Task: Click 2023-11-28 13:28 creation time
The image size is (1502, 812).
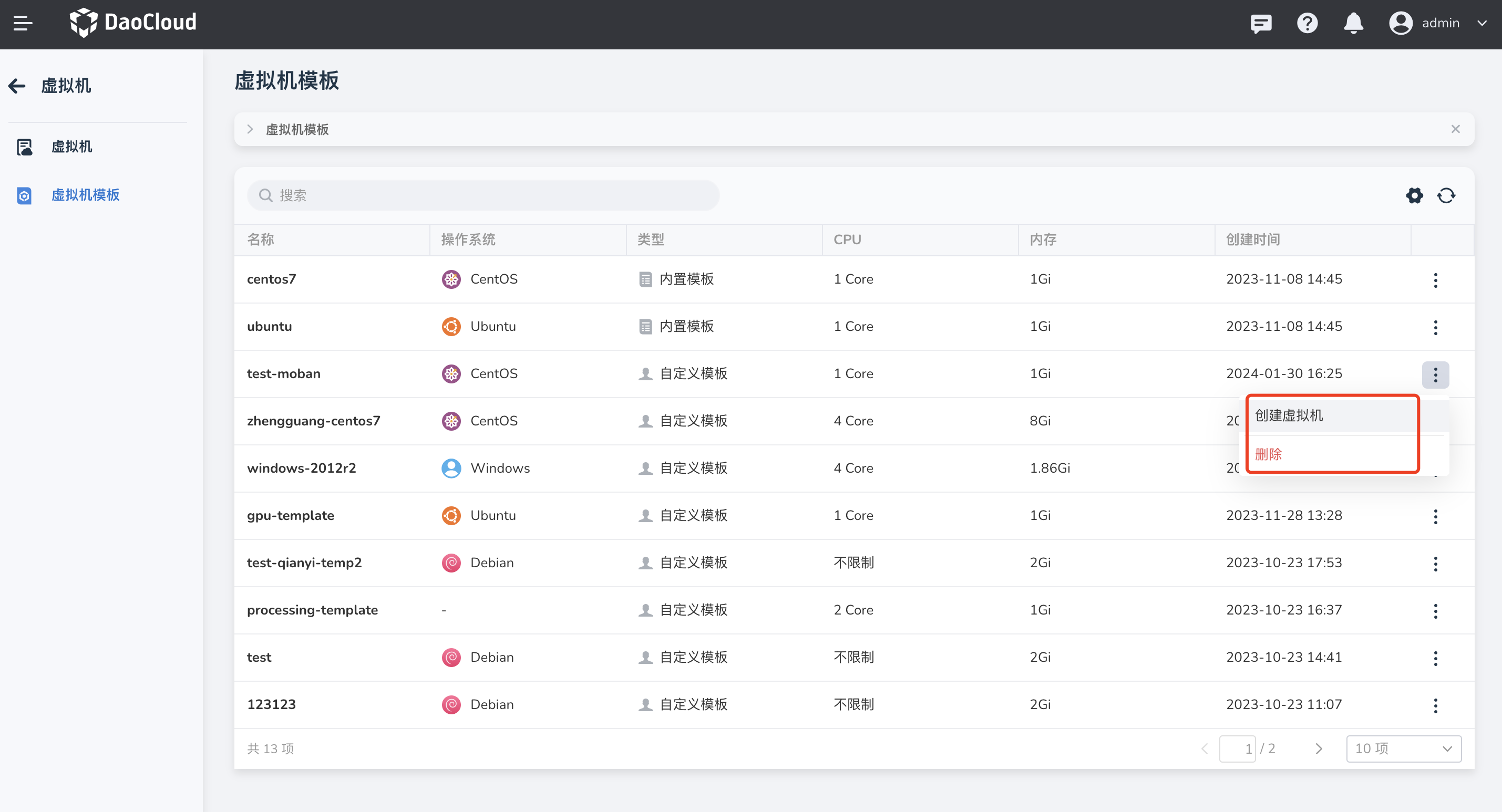Action: 1284,515
